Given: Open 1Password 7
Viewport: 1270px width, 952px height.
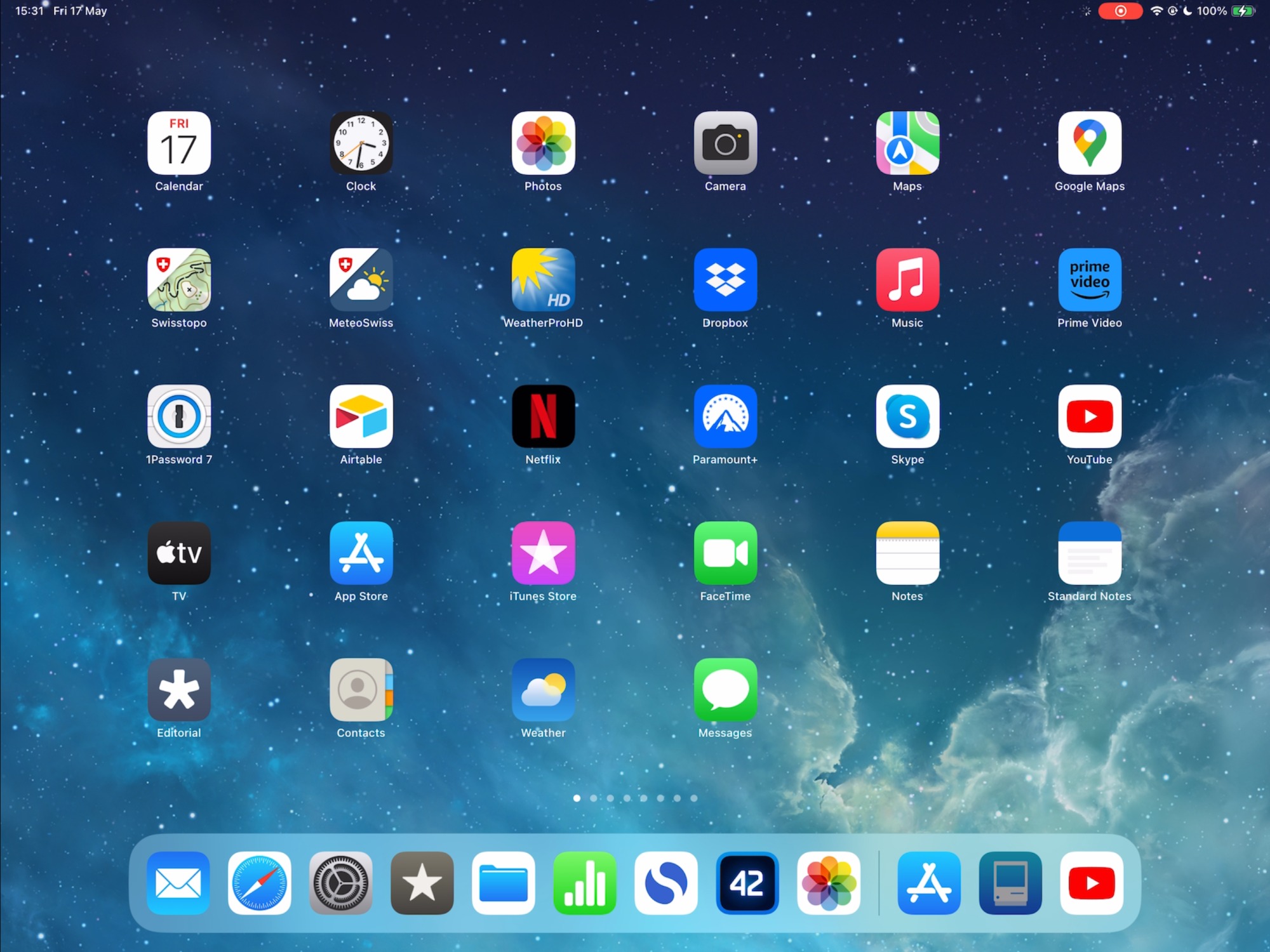Looking at the screenshot, I should tap(179, 416).
